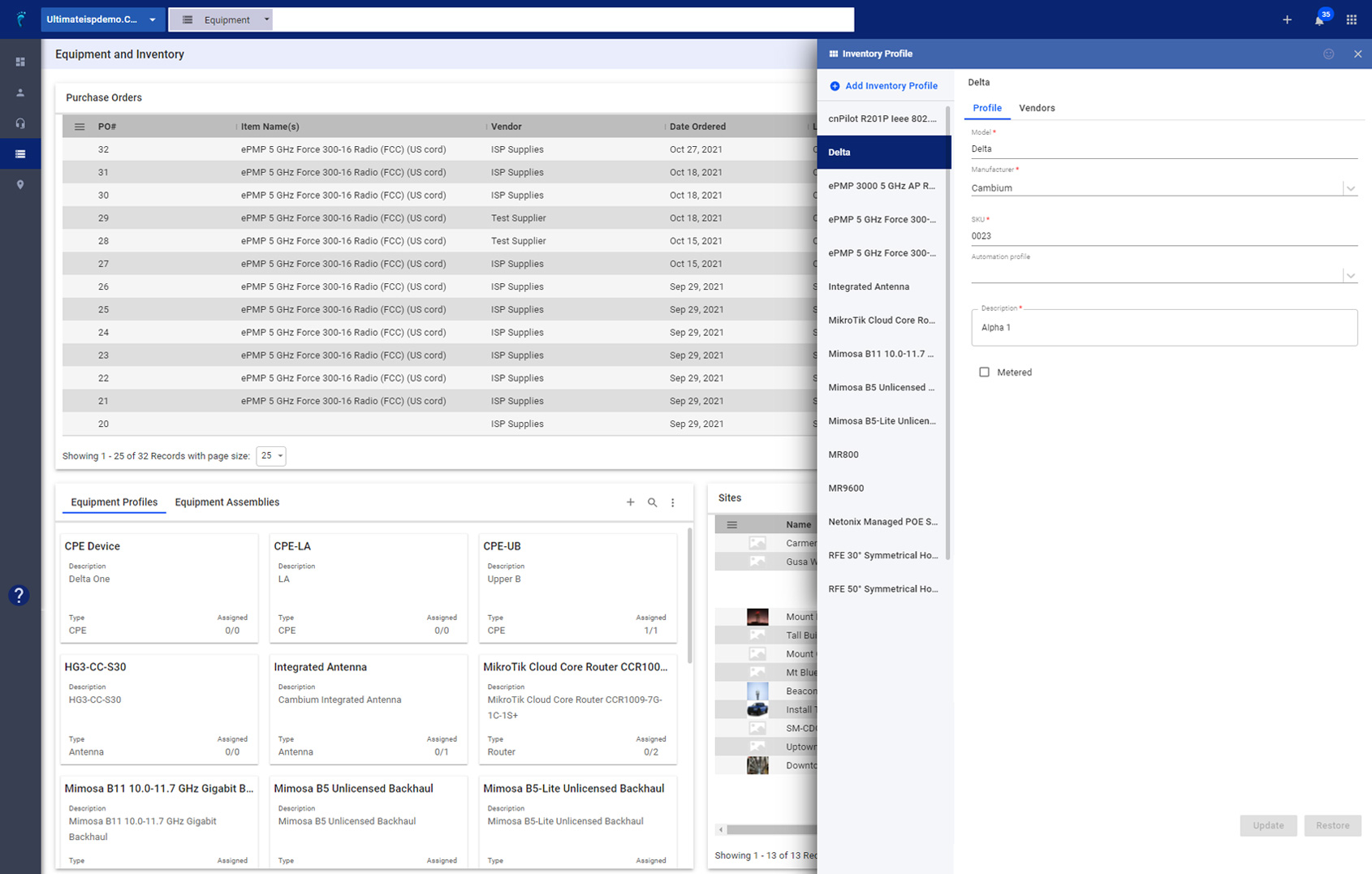Click the Purchase Orders table menu hamburger icon

[79, 127]
